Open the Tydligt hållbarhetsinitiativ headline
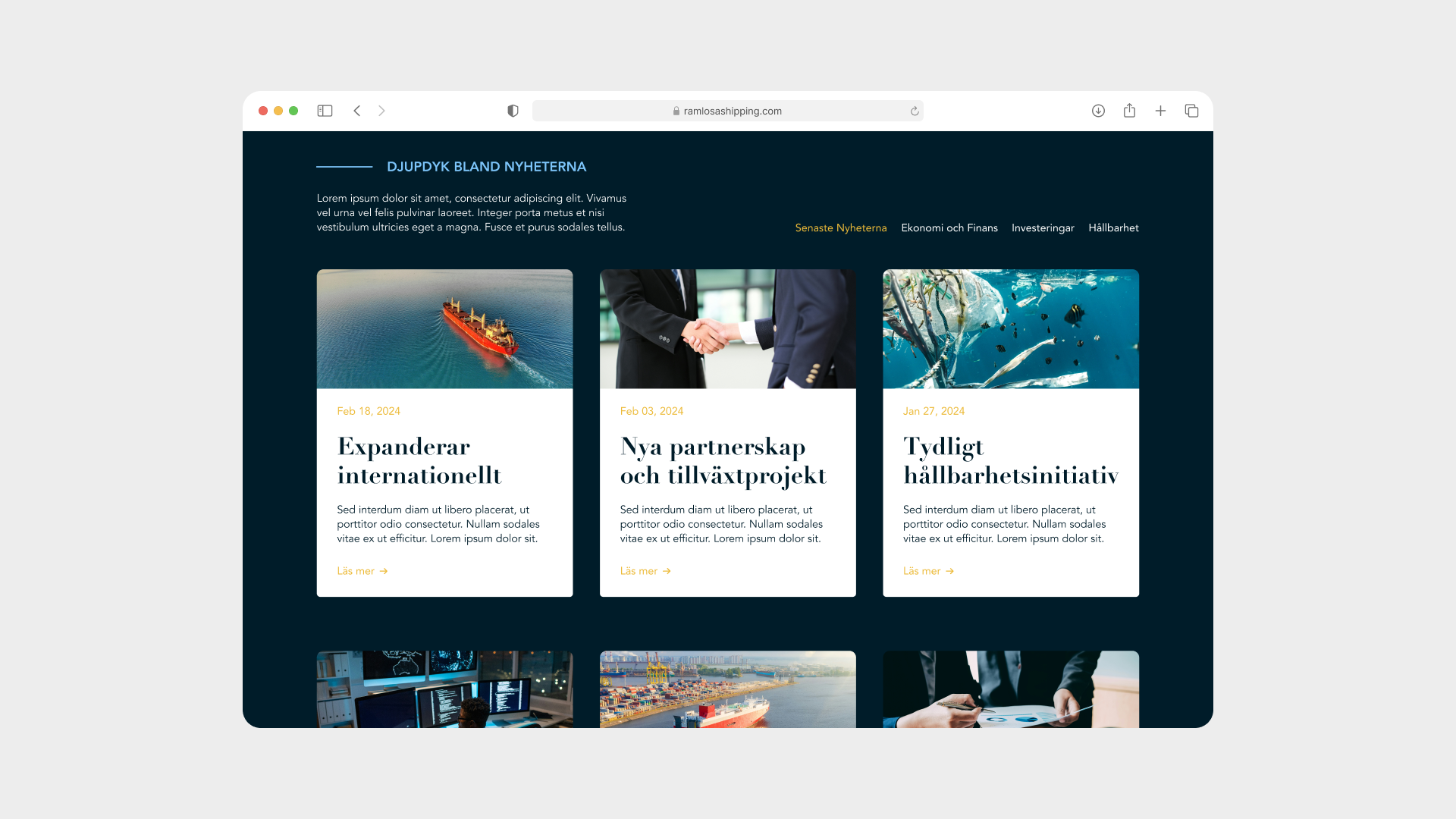 1010,460
